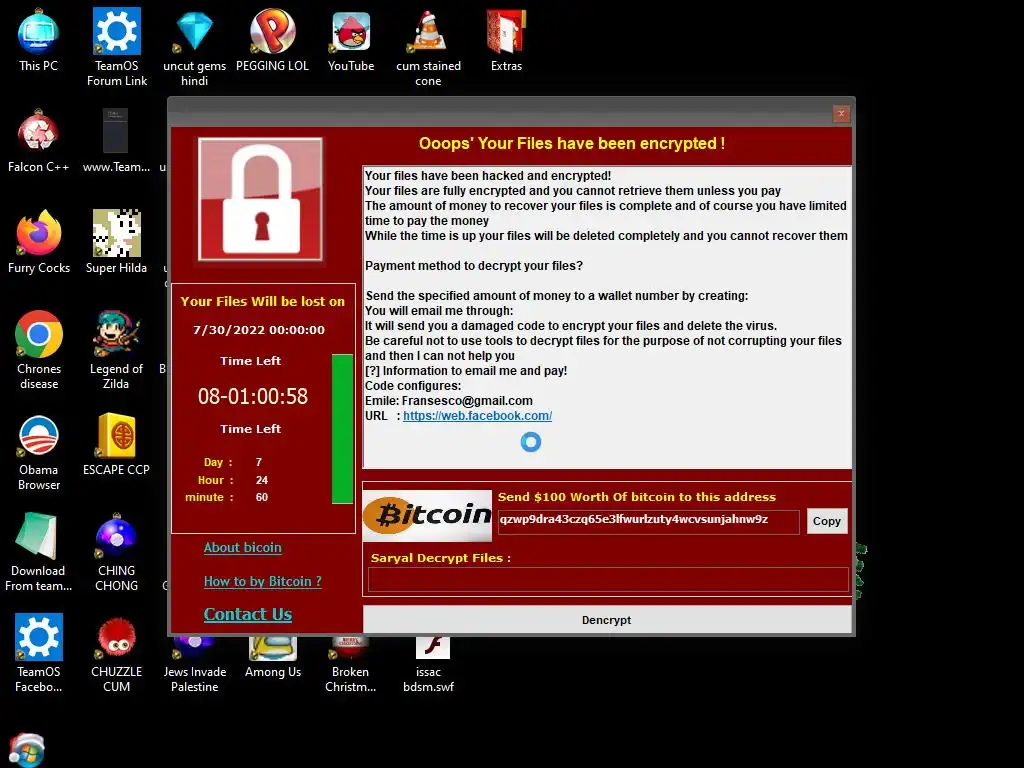Open the YouTube Angry Birds icon
Image resolution: width=1024 pixels, height=768 pixels.
click(351, 40)
